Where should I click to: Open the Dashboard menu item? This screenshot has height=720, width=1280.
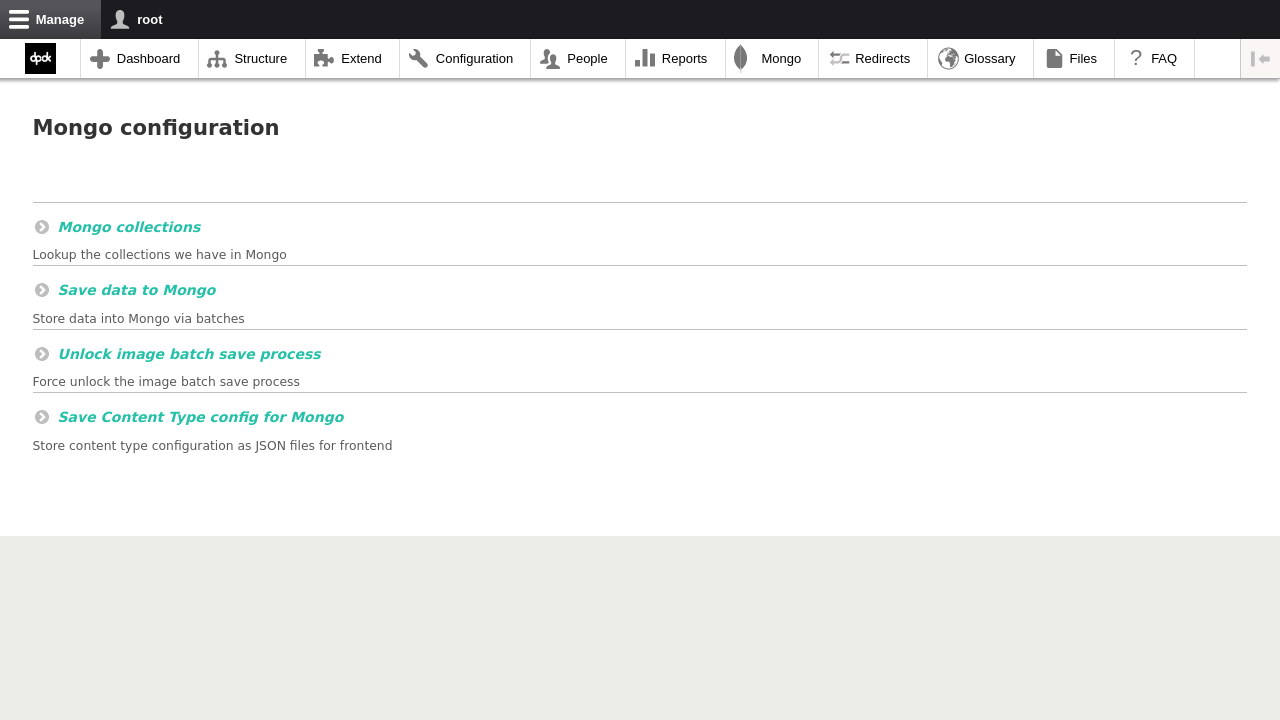point(139,59)
